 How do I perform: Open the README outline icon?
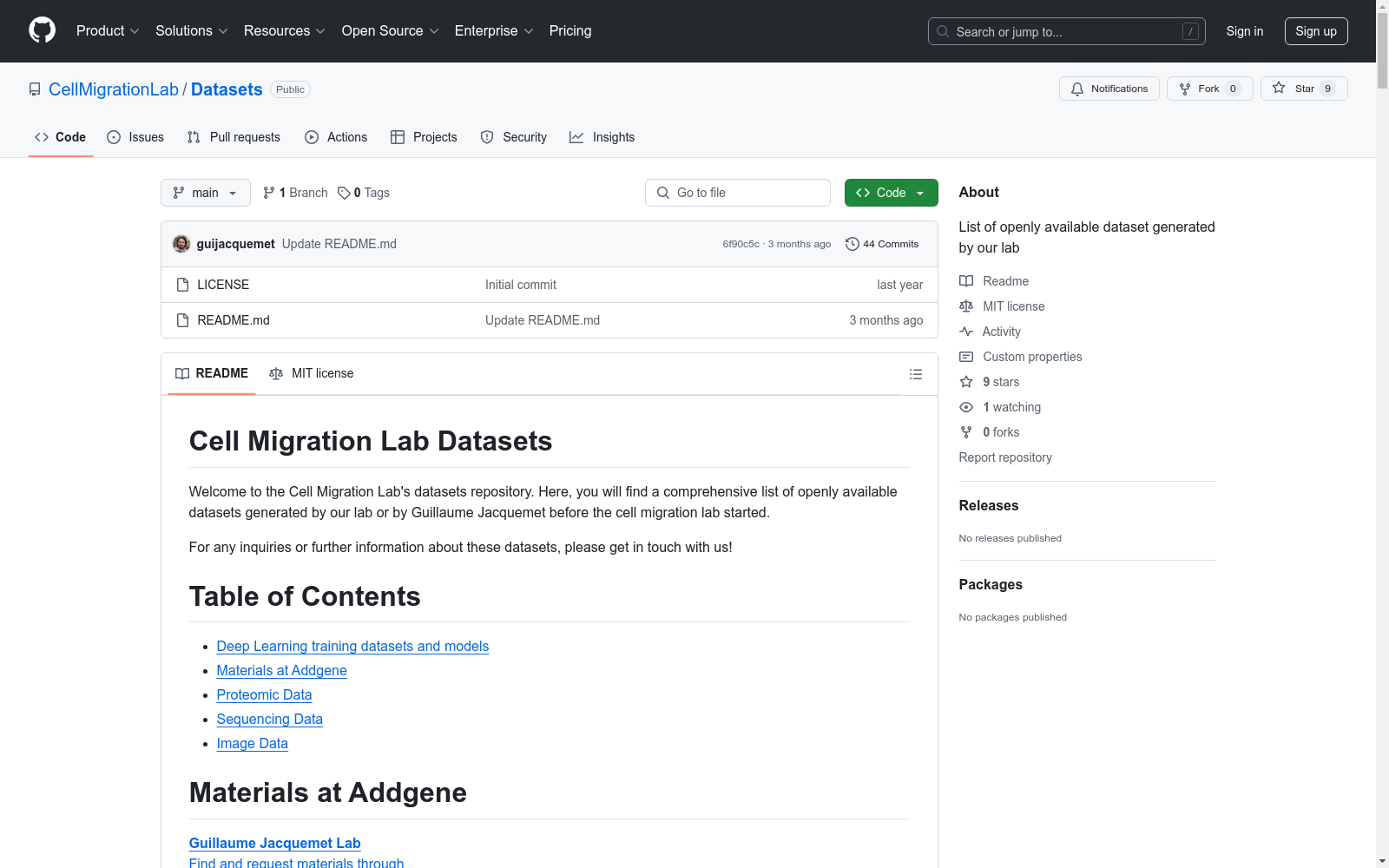coord(916,374)
